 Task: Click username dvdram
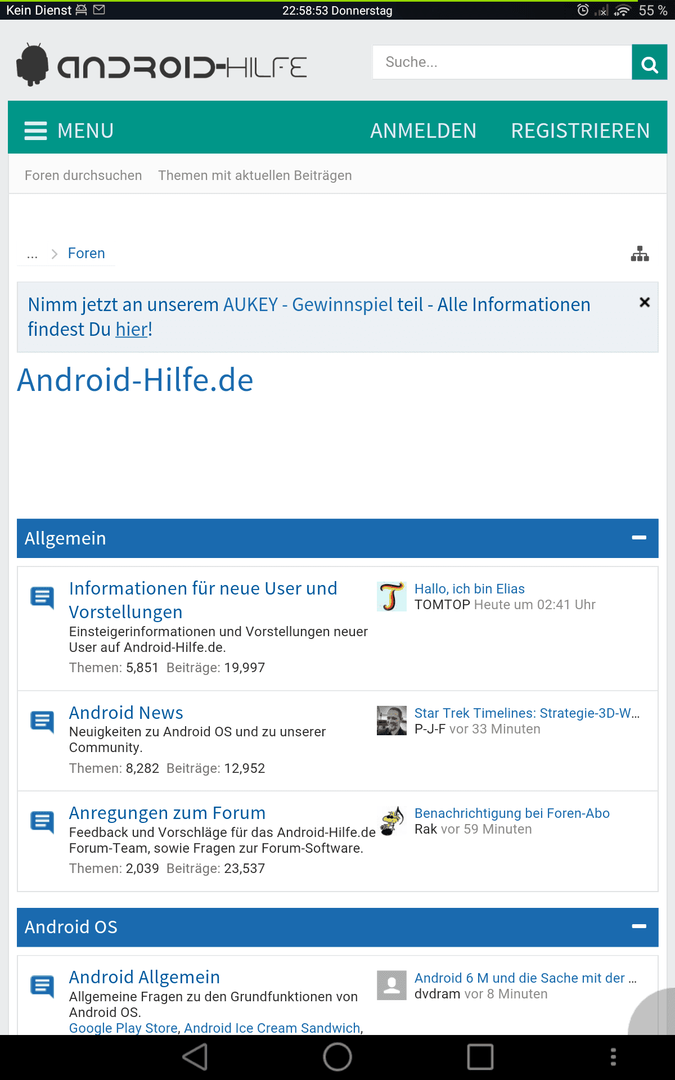pyautogui.click(x=437, y=994)
